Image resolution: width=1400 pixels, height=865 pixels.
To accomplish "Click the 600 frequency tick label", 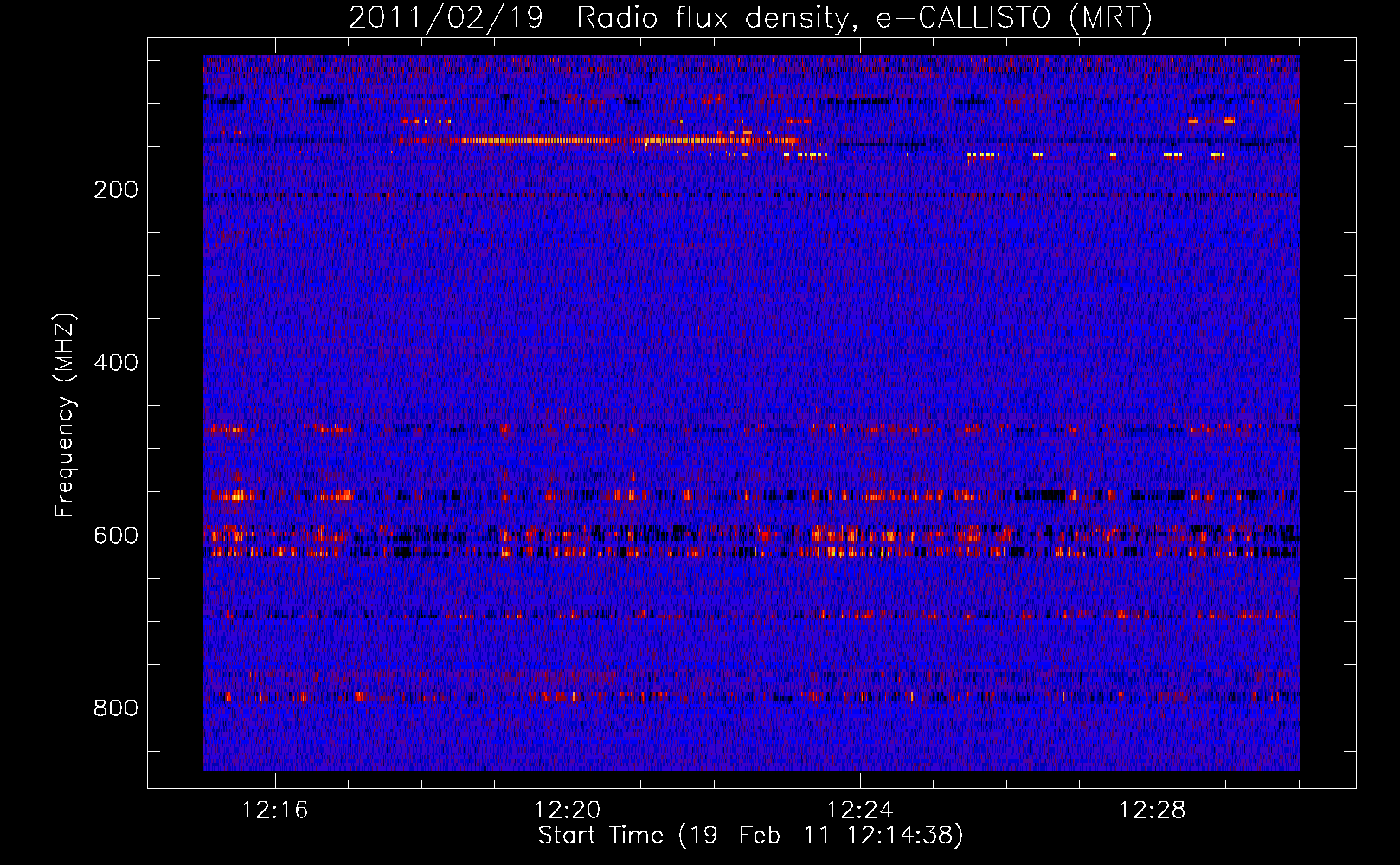I will [116, 535].
